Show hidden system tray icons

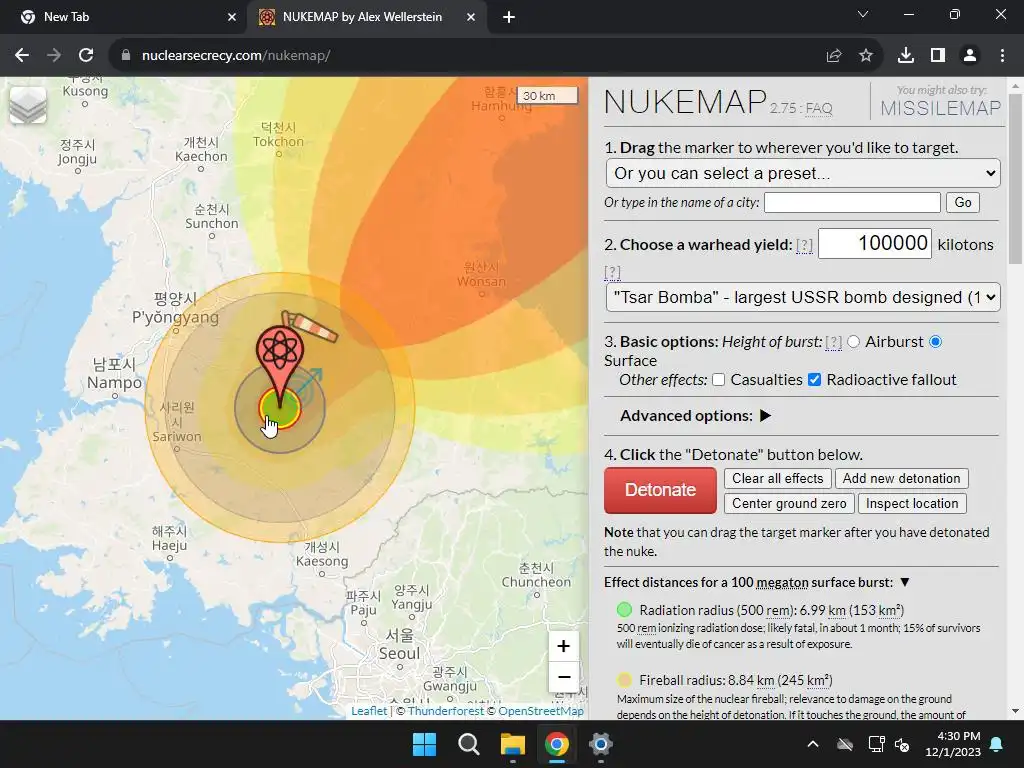point(812,744)
